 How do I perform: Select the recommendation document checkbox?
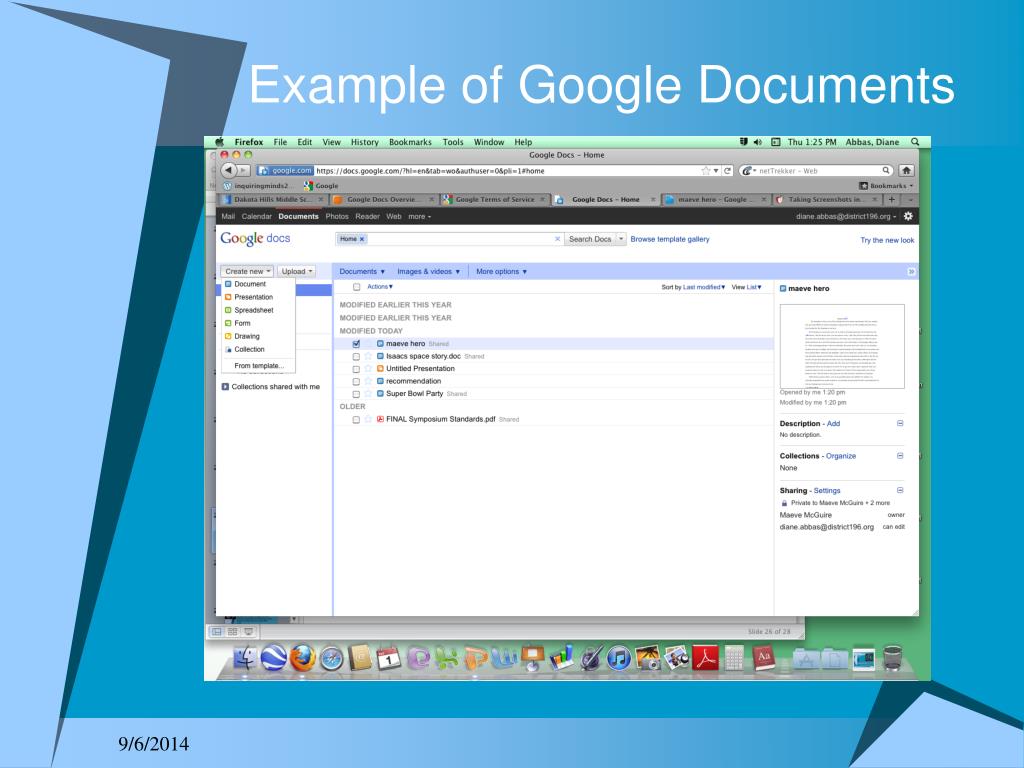356,381
